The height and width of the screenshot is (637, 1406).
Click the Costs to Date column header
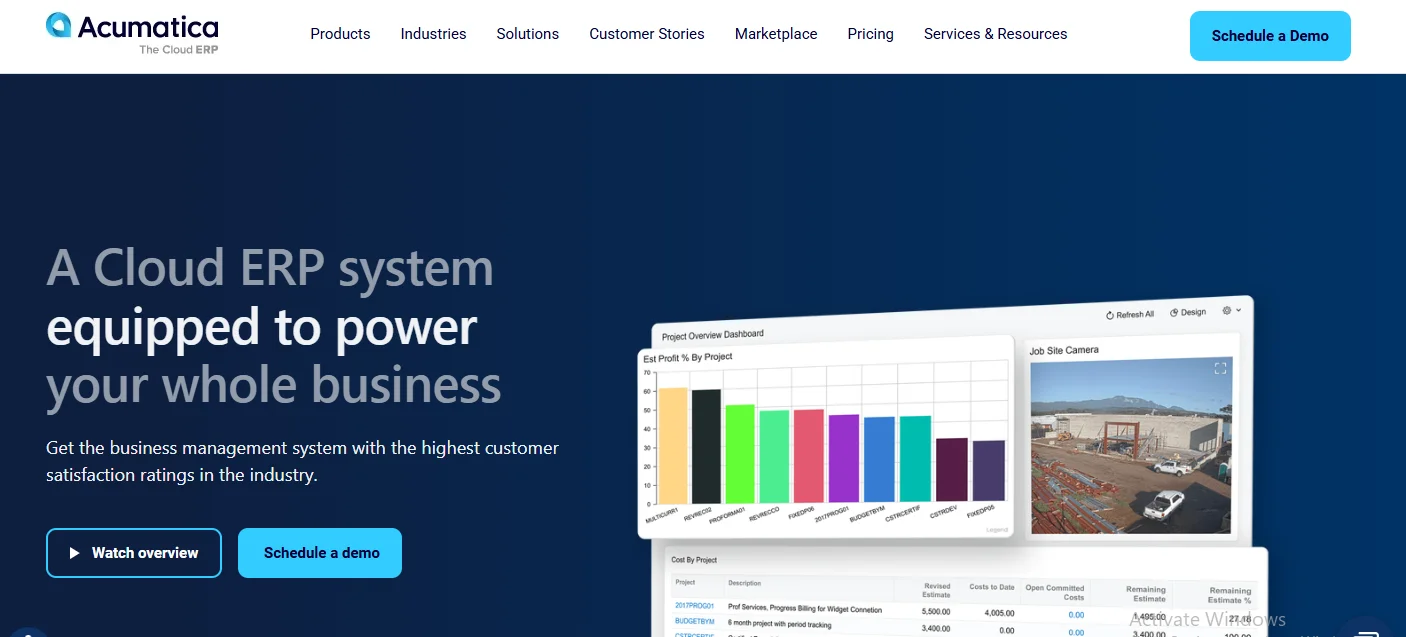point(992,587)
